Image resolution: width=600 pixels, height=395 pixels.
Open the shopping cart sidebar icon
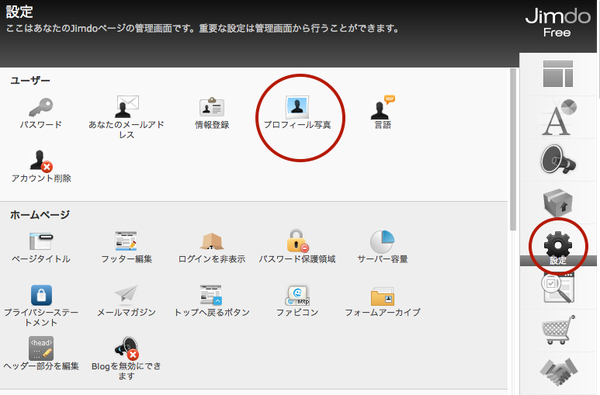(x=559, y=329)
